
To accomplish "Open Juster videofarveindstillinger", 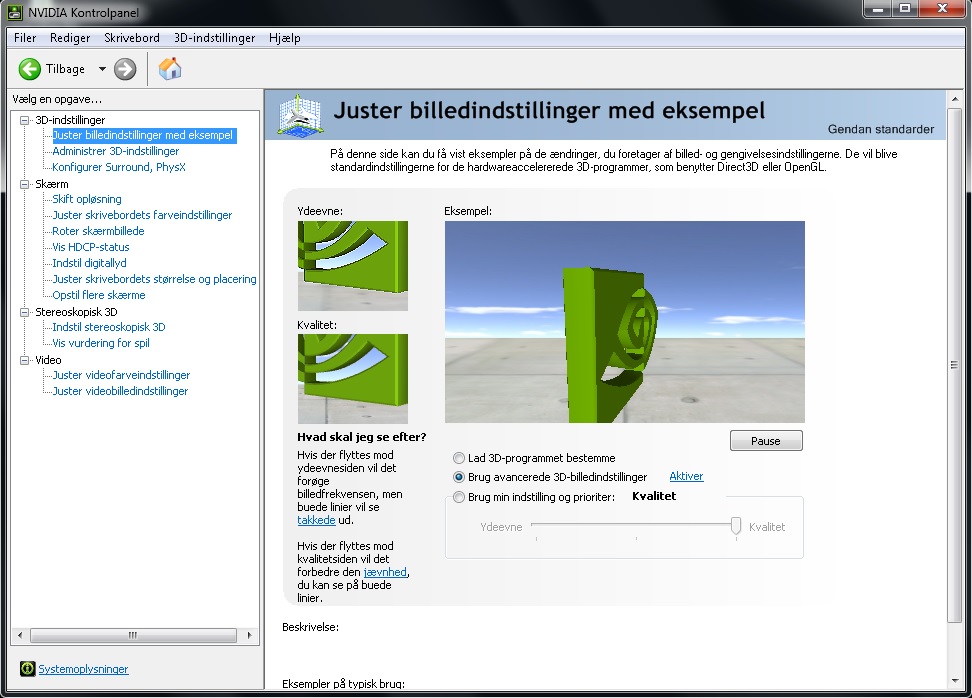I will click(x=121, y=376).
